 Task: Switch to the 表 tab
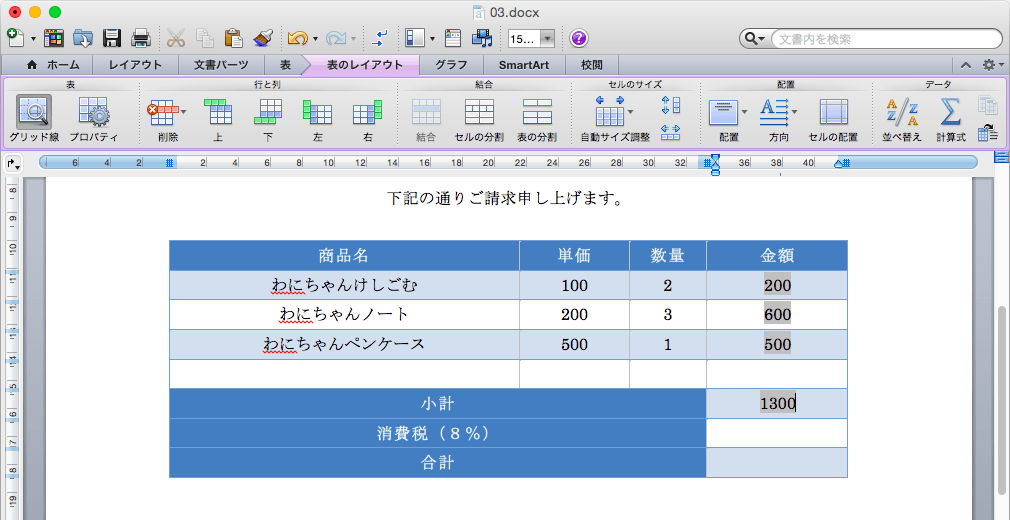click(x=285, y=65)
